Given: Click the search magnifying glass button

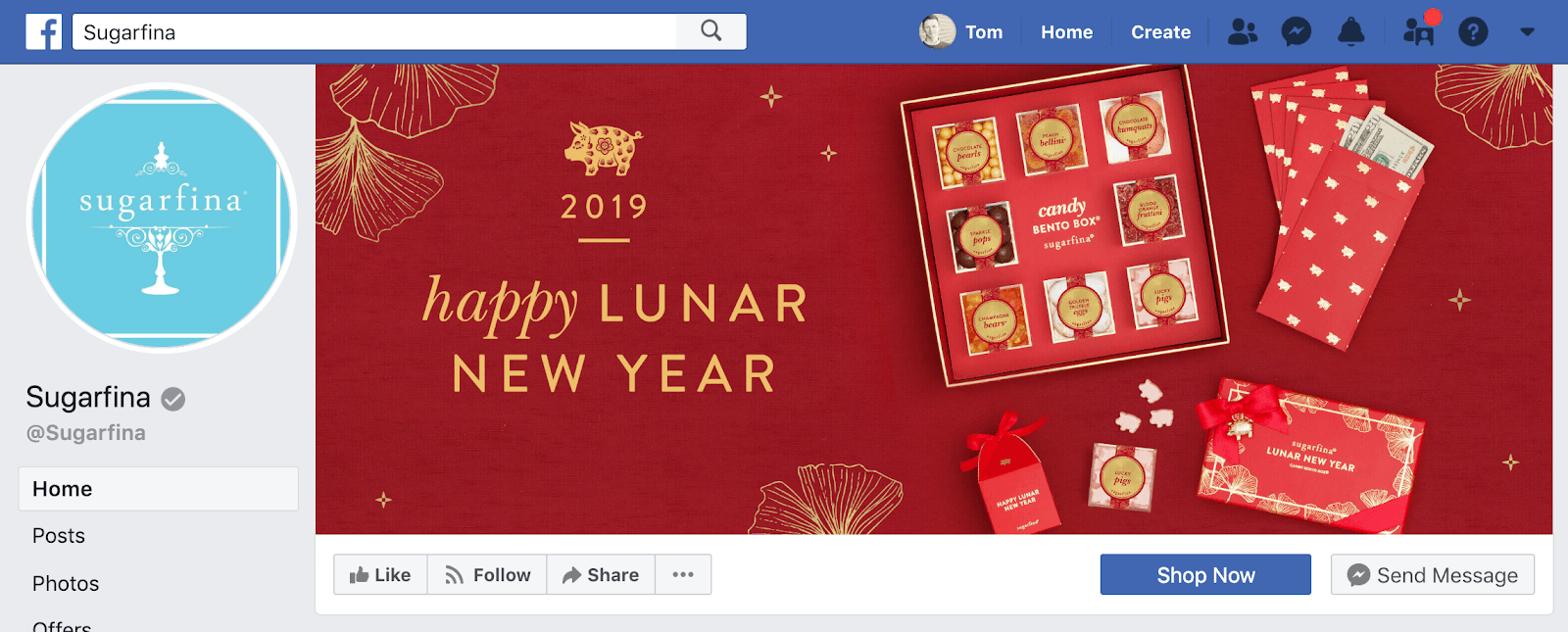Looking at the screenshot, I should click(711, 31).
